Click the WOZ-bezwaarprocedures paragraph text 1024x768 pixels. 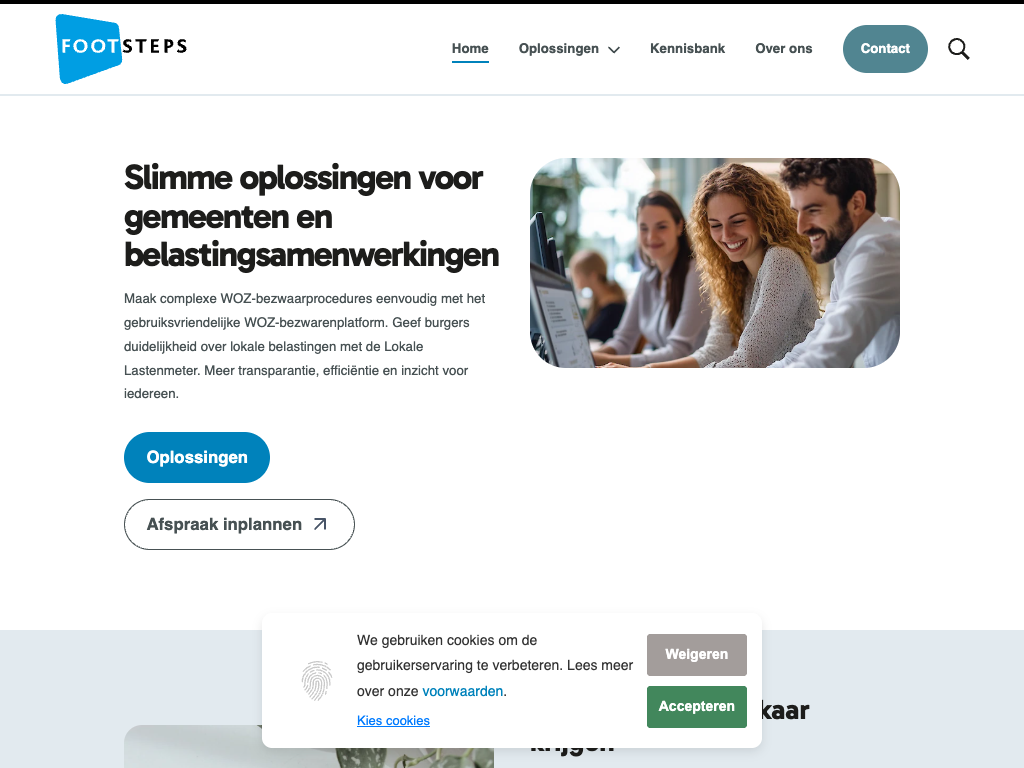coord(304,346)
